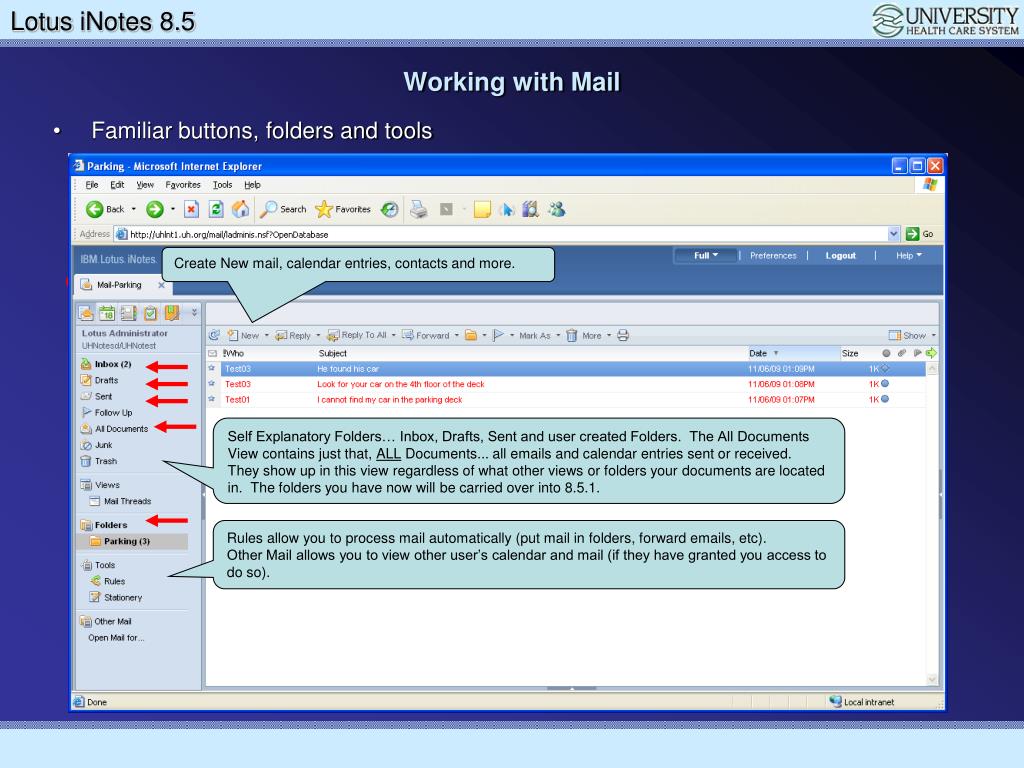Image resolution: width=1024 pixels, height=768 pixels.
Task: Click the browser History icon
Action: point(390,209)
